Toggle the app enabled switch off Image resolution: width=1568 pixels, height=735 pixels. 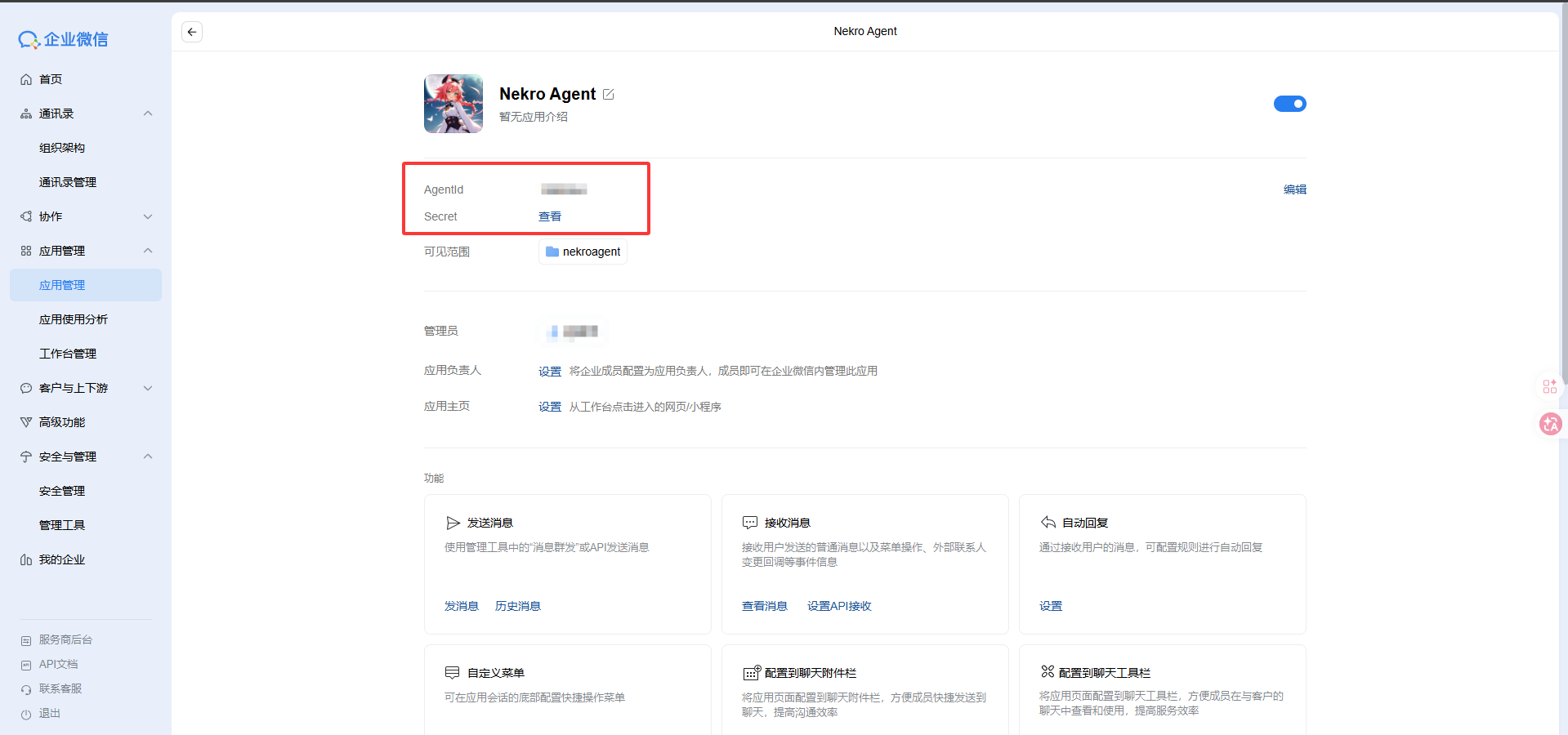point(1289,104)
